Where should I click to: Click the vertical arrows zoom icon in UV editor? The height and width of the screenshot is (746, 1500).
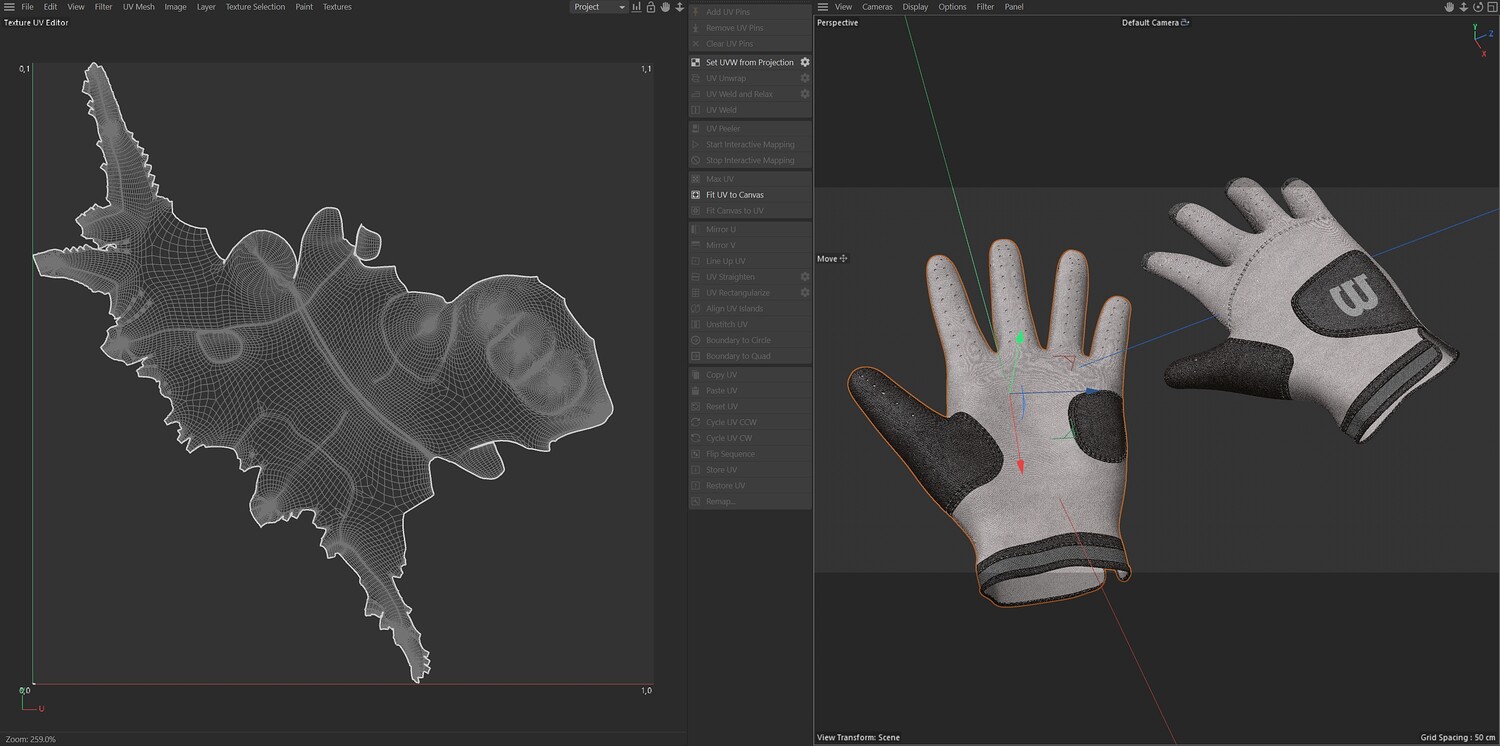click(680, 7)
